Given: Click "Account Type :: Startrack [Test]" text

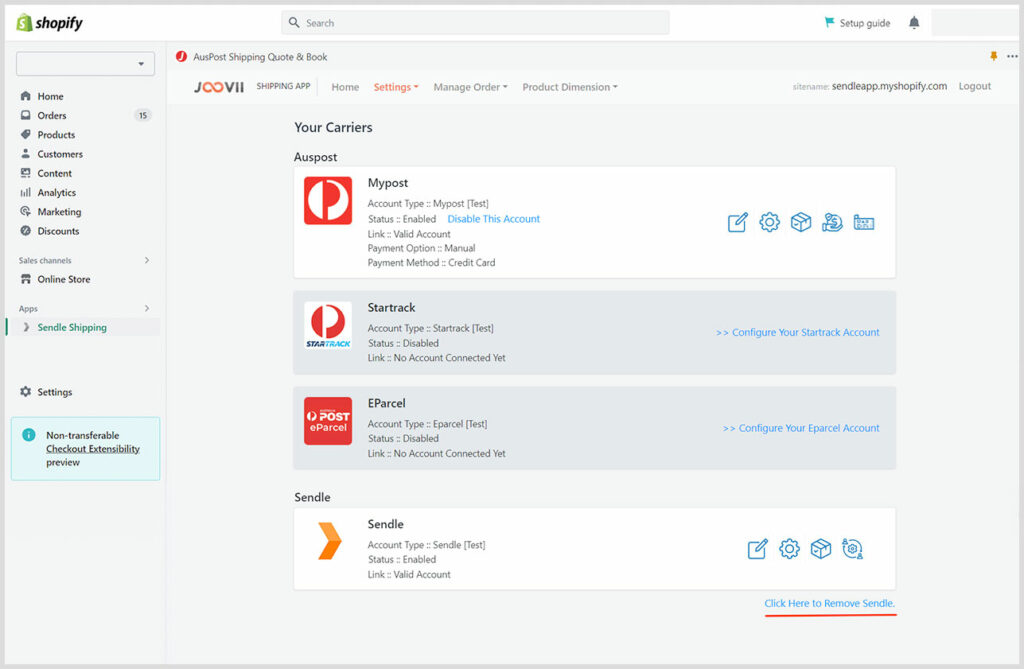Looking at the screenshot, I should pyautogui.click(x=430, y=328).
